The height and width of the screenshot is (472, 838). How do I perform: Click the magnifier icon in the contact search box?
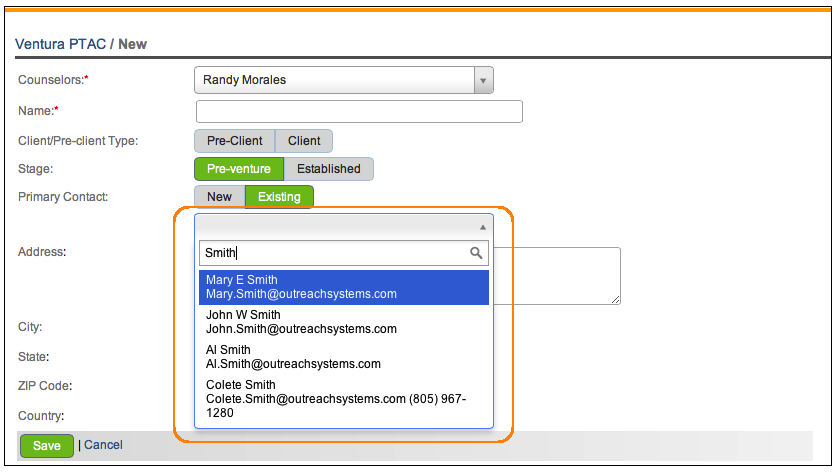[476, 254]
